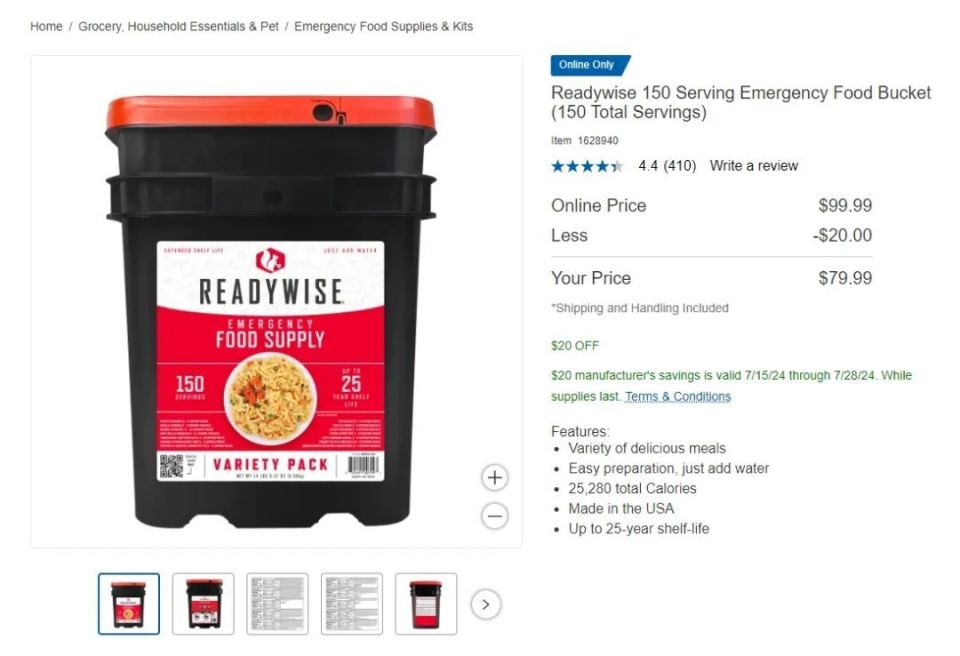Click the review count (410)
This screenshot has width=960, height=656.
[x=680, y=166]
